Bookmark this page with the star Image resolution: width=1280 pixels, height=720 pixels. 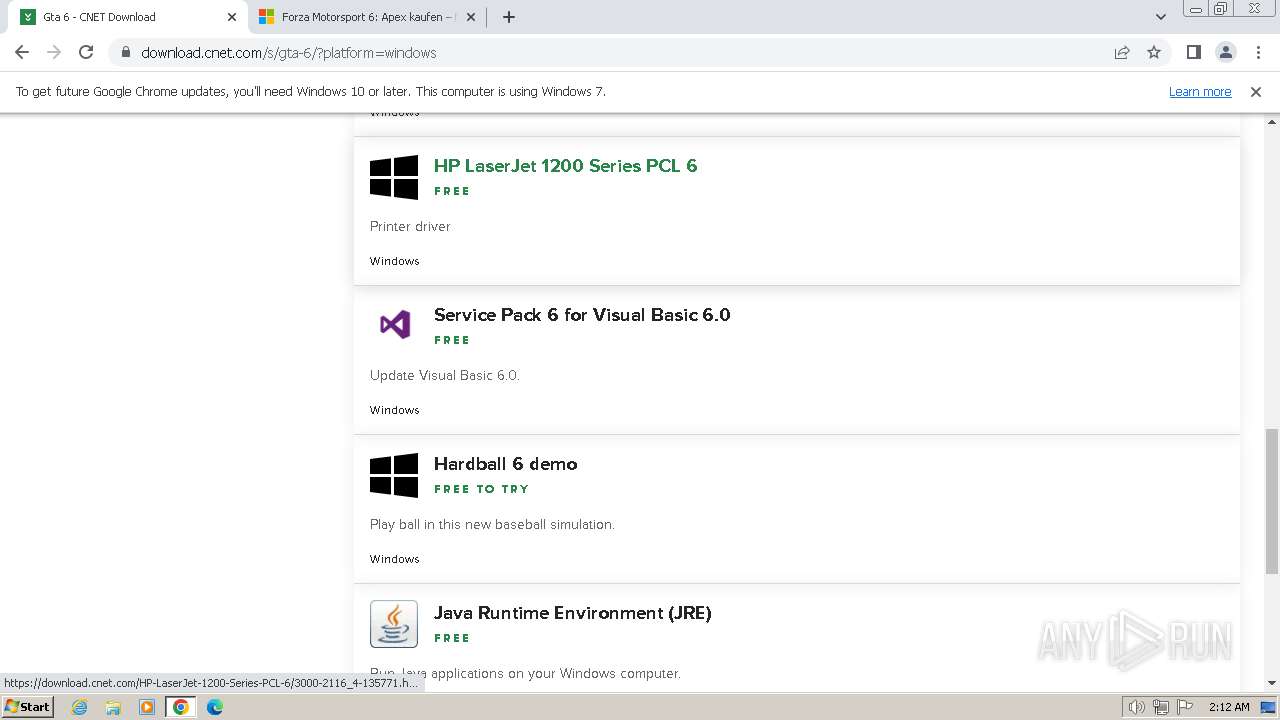pyautogui.click(x=1154, y=53)
